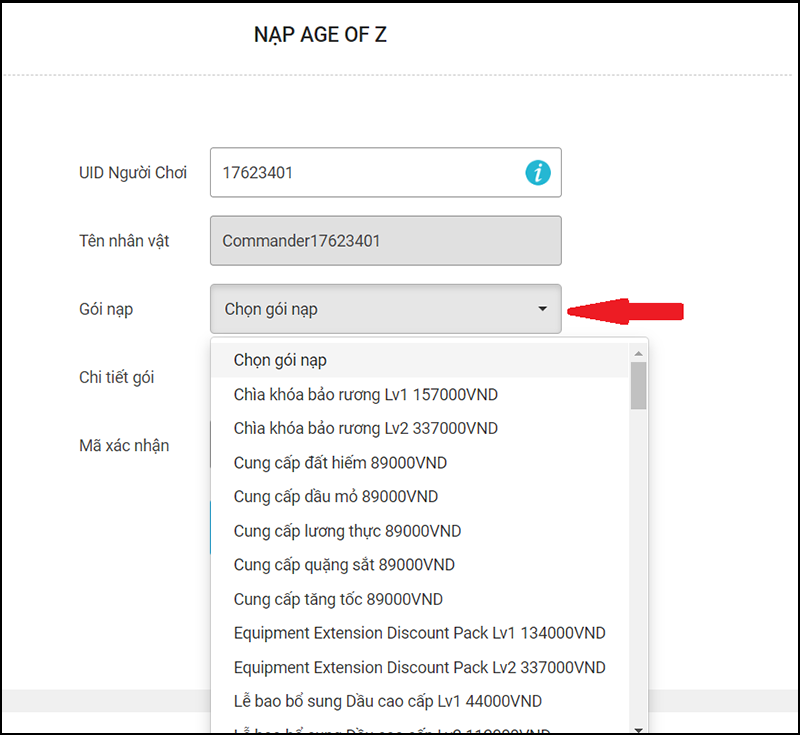Click the 'Mã xác nhận' label
Screen dimensions: 800x735
(x=124, y=445)
